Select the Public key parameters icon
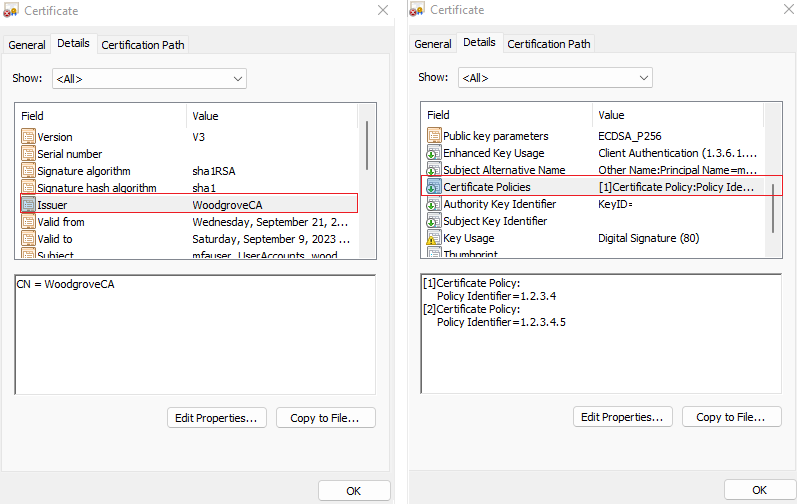Image resolution: width=797 pixels, height=504 pixels. click(434, 136)
